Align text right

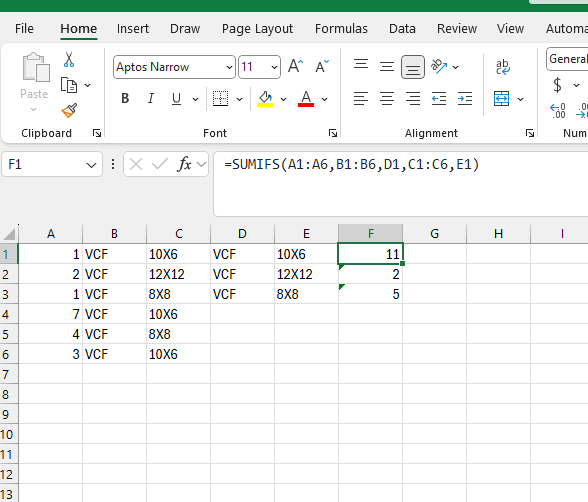point(413,99)
